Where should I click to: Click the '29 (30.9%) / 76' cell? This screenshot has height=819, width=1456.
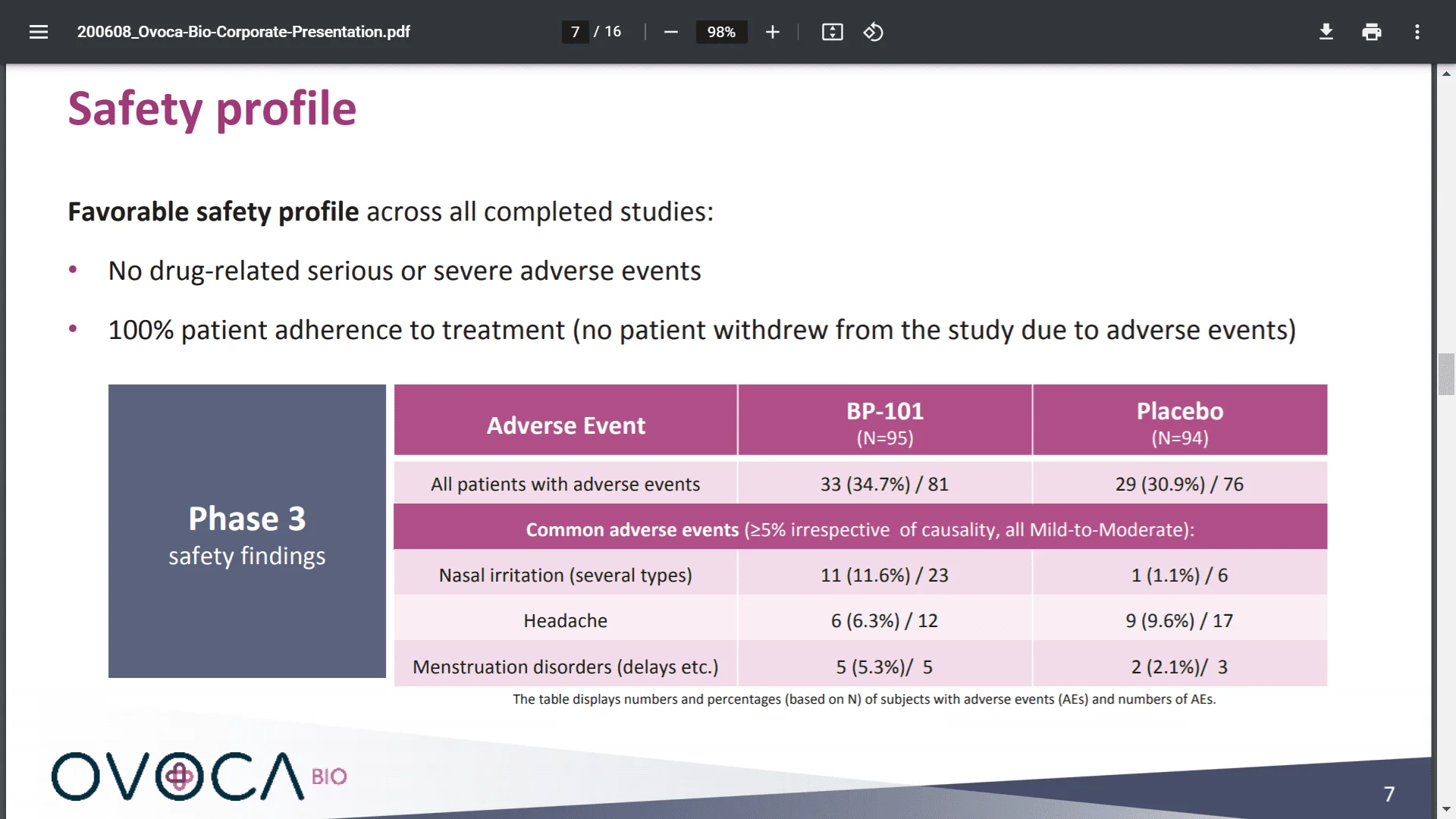1179,484
